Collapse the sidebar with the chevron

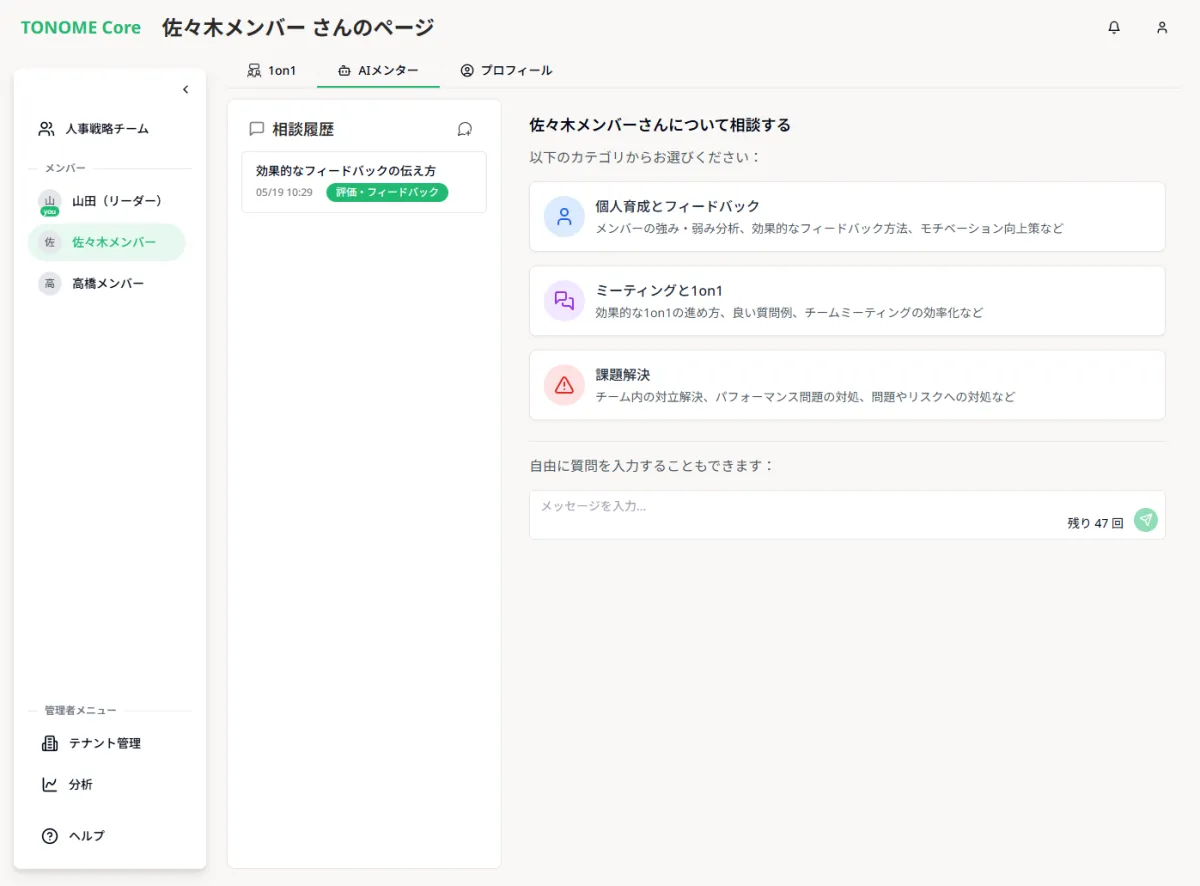tap(185, 90)
